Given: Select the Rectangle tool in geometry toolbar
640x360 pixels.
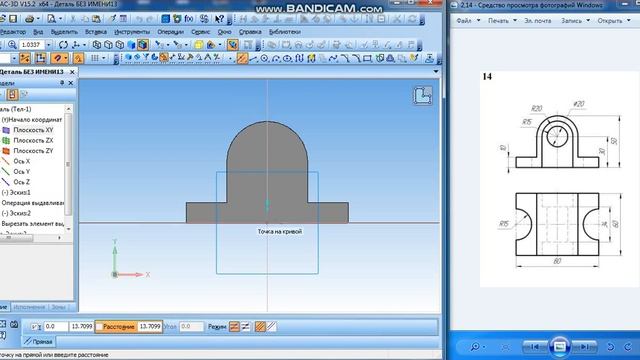Looking at the screenshot, I should [x=367, y=59].
